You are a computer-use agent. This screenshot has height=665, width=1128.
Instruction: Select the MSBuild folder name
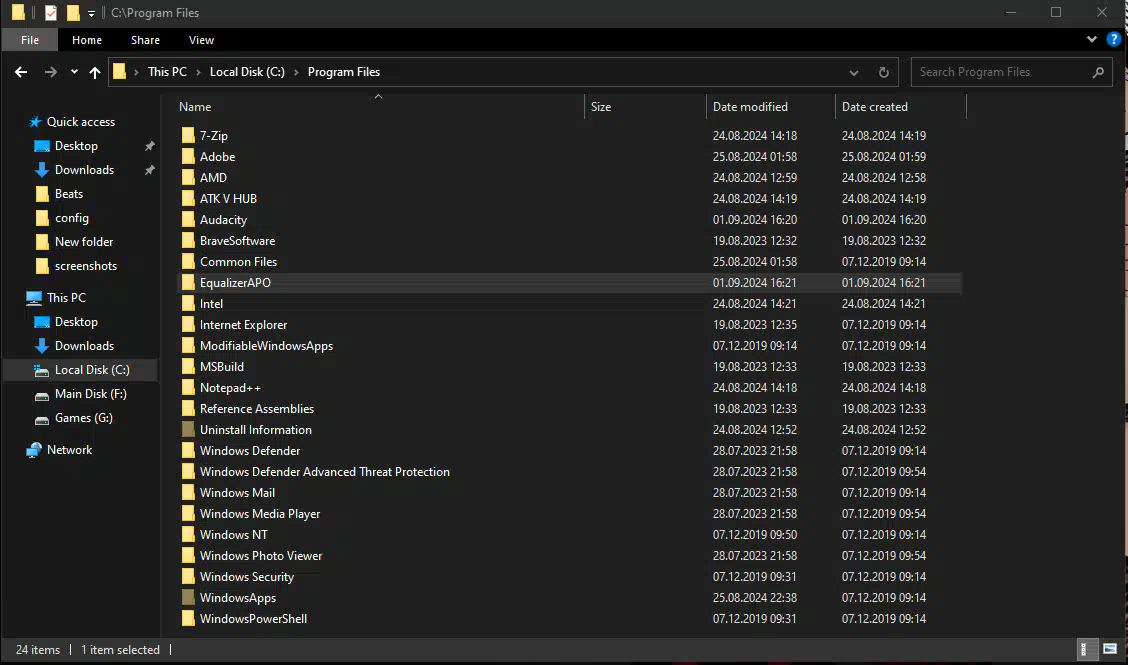(x=222, y=366)
